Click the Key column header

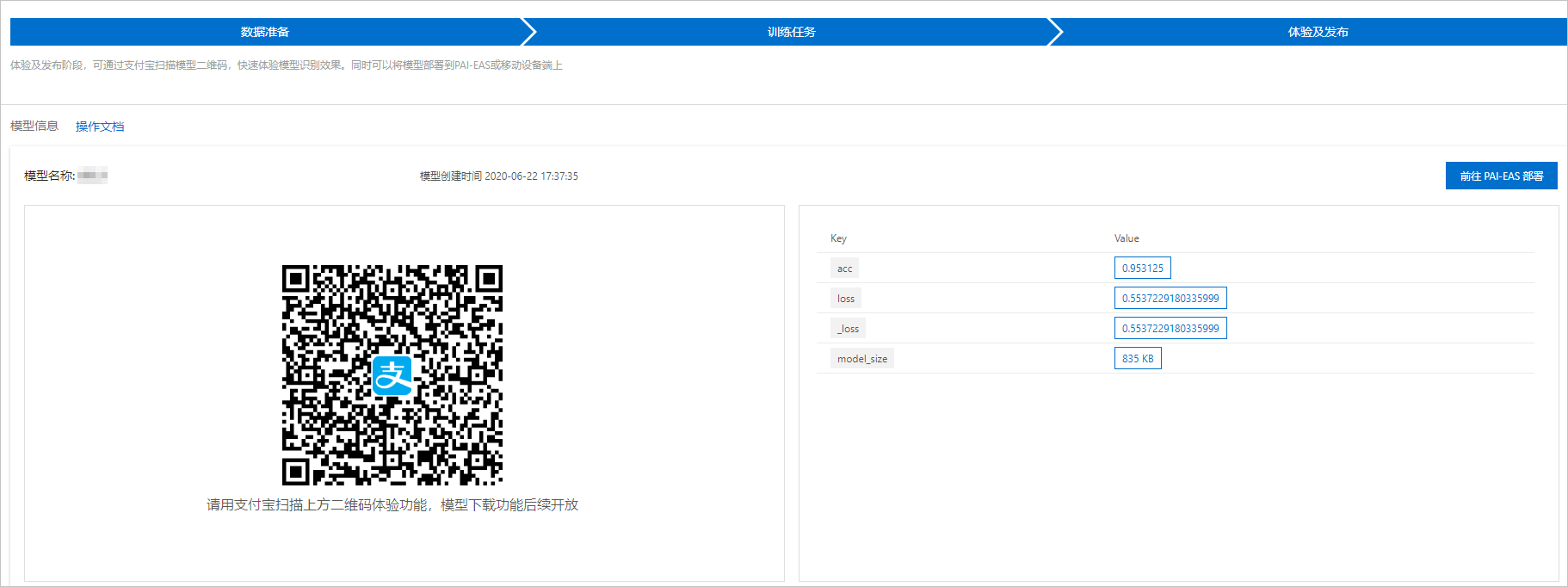pyautogui.click(x=838, y=238)
